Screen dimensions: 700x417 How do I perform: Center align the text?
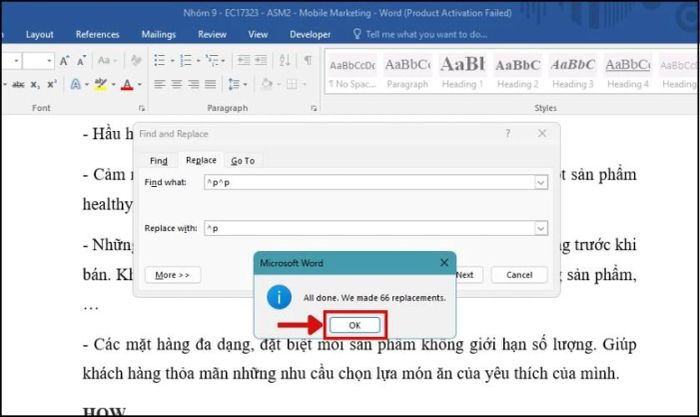pyautogui.click(x=176, y=84)
